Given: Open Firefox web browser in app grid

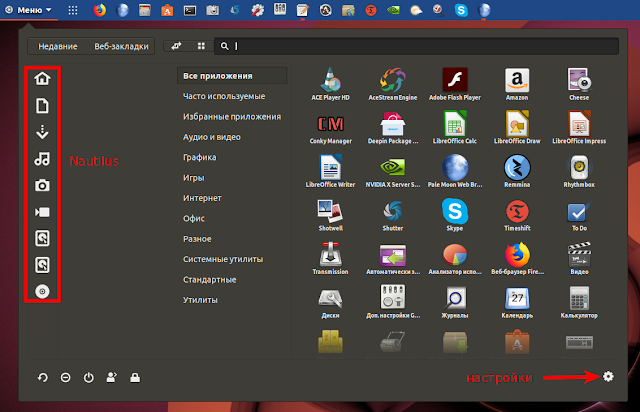Looking at the screenshot, I should 517,258.
